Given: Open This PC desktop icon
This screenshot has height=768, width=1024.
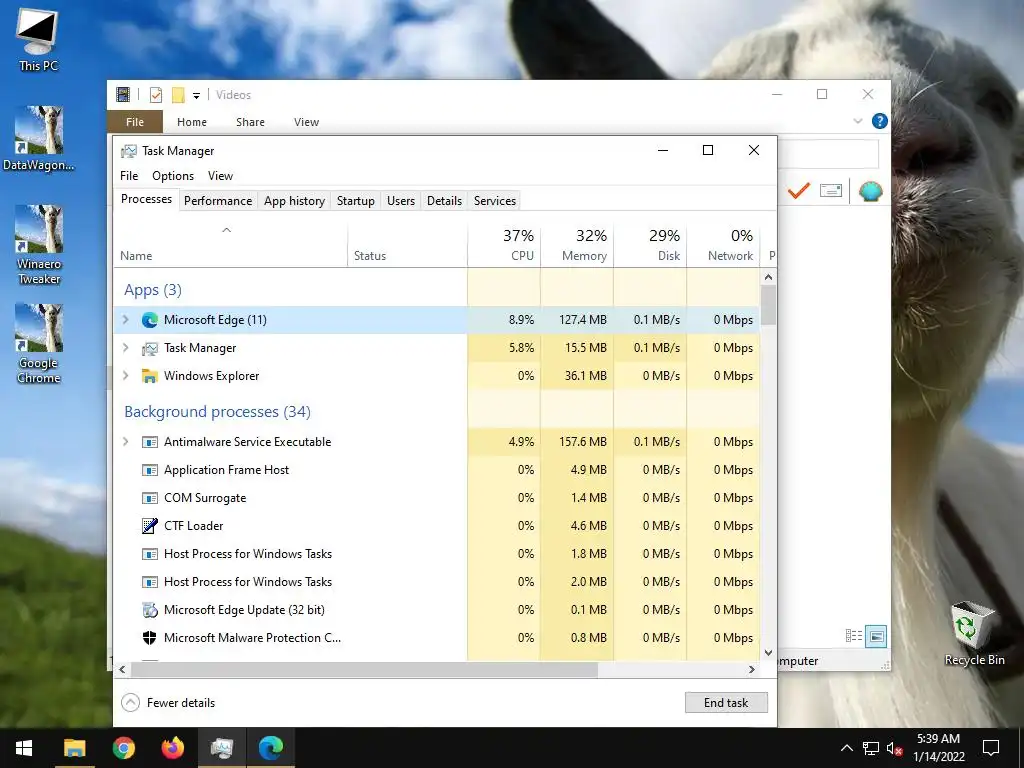Looking at the screenshot, I should click(38, 39).
